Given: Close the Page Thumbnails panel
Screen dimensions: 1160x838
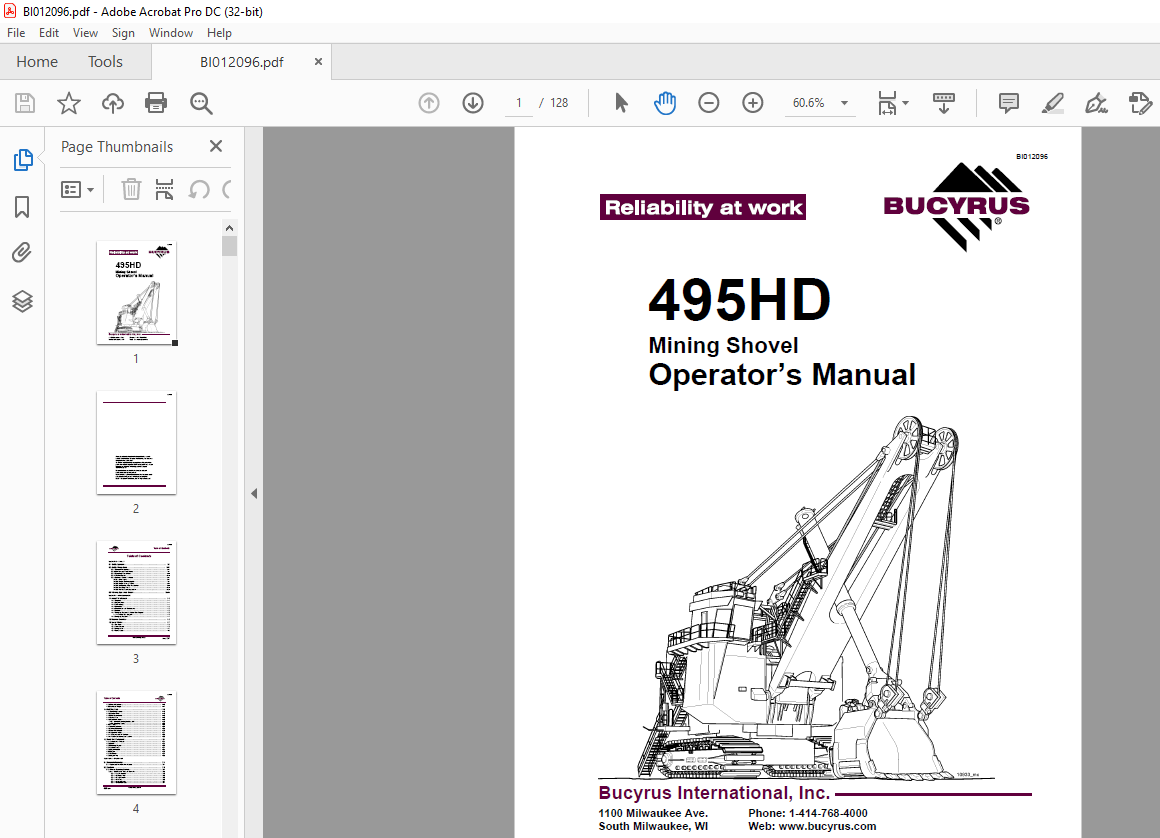Looking at the screenshot, I should pyautogui.click(x=216, y=146).
